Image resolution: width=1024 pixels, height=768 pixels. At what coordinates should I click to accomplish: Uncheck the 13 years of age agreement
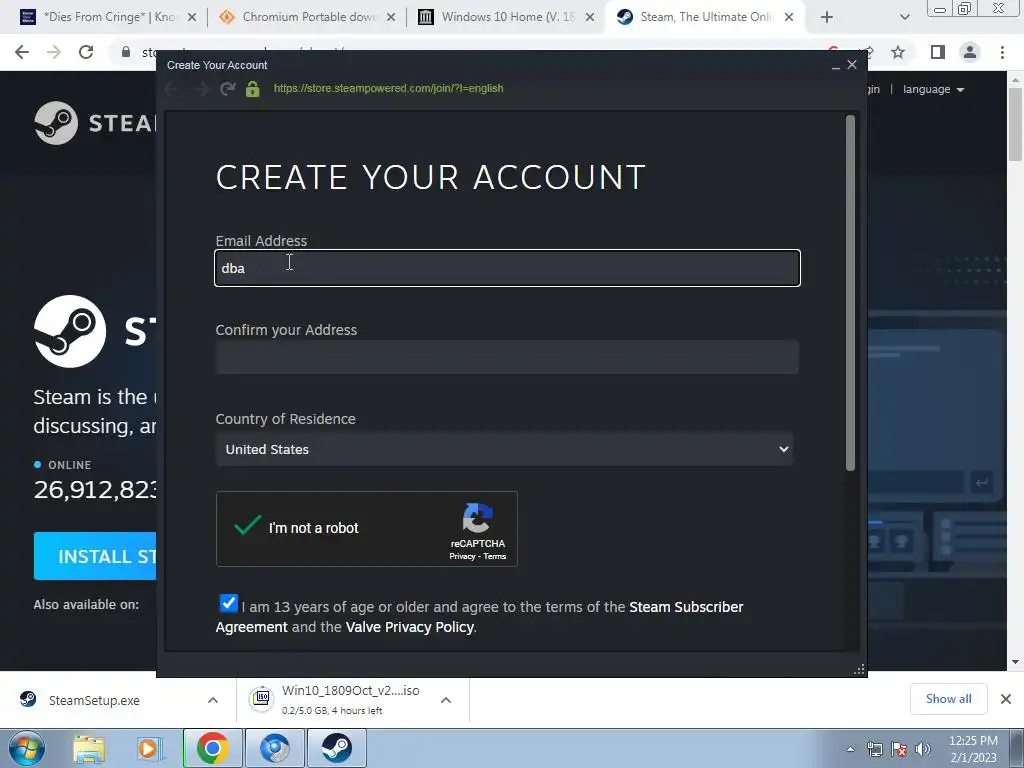pyautogui.click(x=229, y=603)
